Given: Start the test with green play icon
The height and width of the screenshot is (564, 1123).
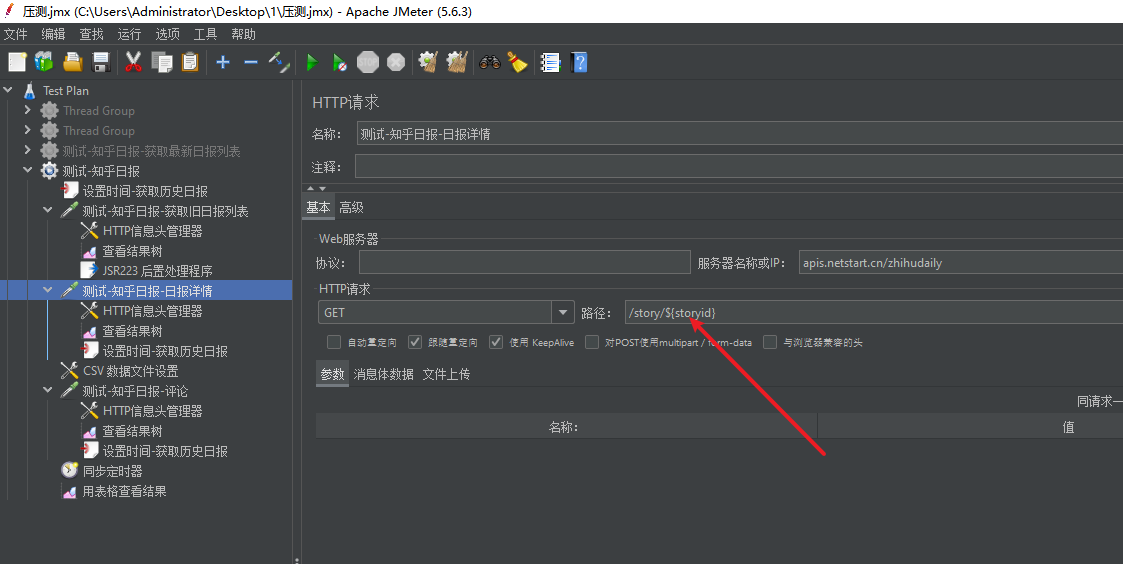Looking at the screenshot, I should 312,62.
